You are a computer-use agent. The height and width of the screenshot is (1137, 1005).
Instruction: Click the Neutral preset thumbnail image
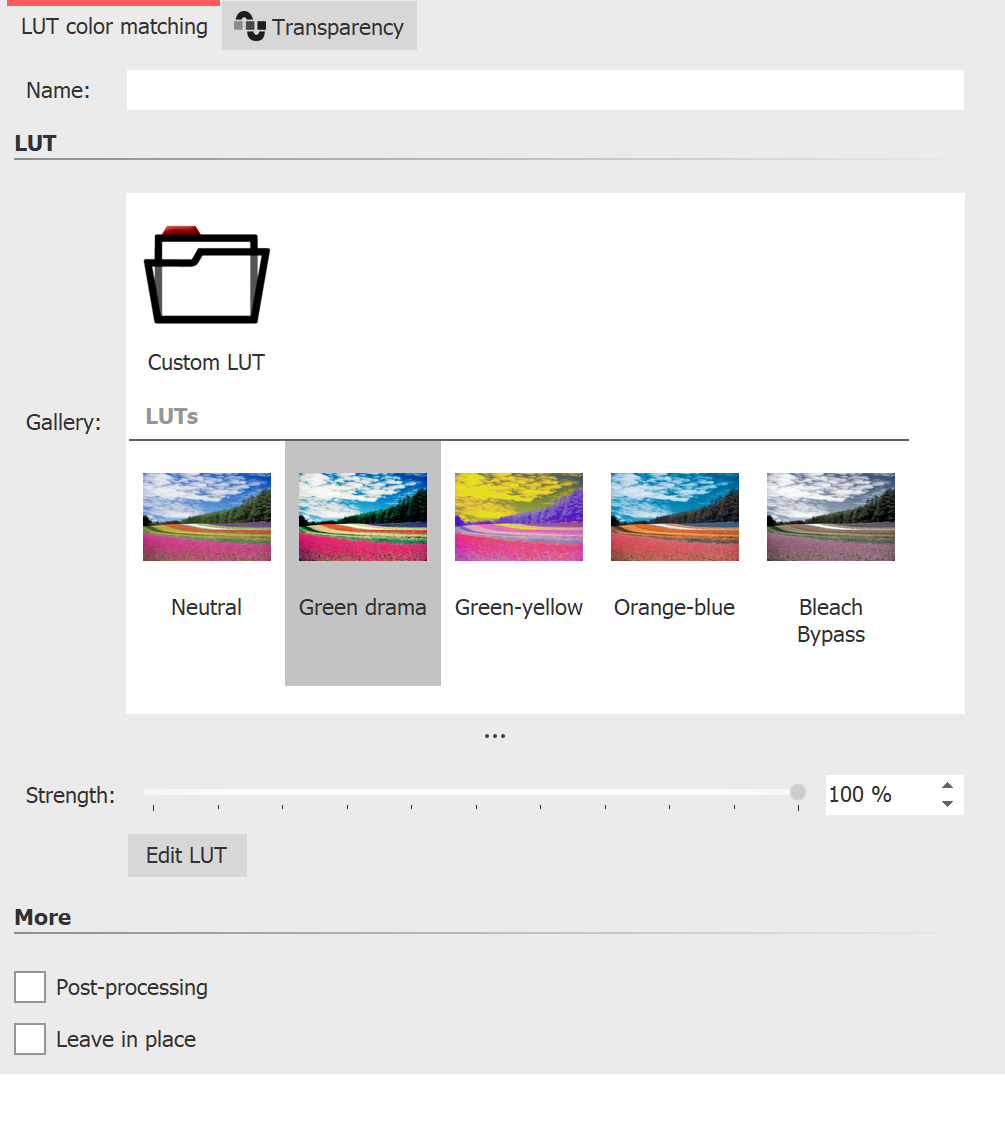tap(206, 516)
